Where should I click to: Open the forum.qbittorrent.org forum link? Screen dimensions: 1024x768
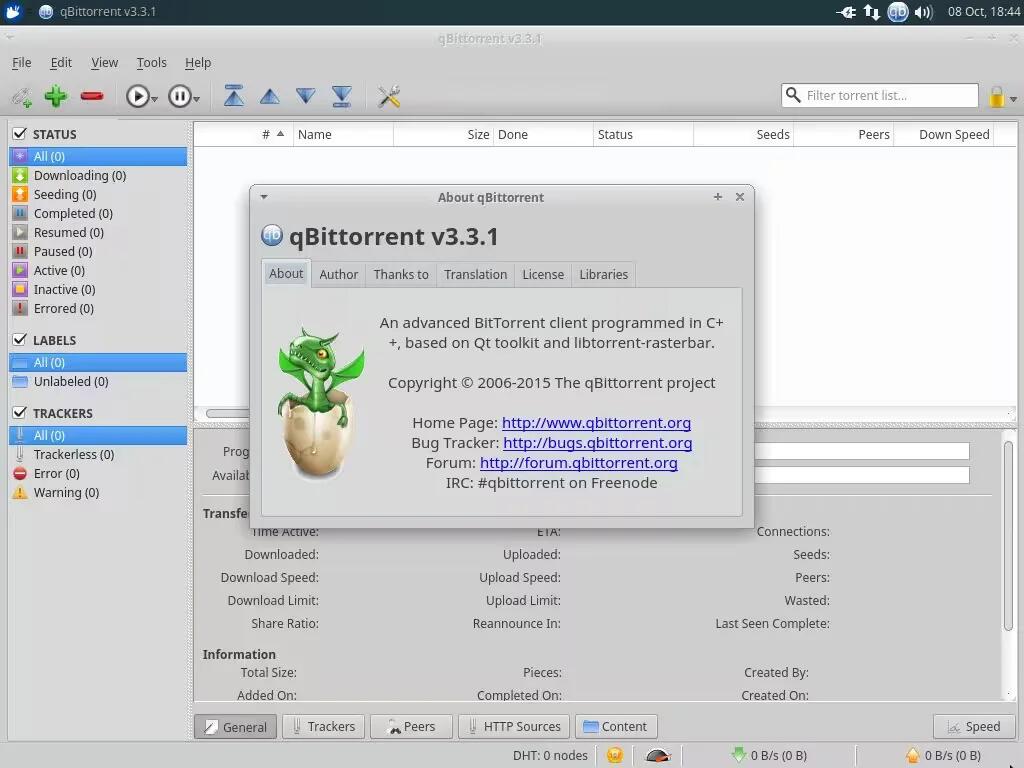579,462
